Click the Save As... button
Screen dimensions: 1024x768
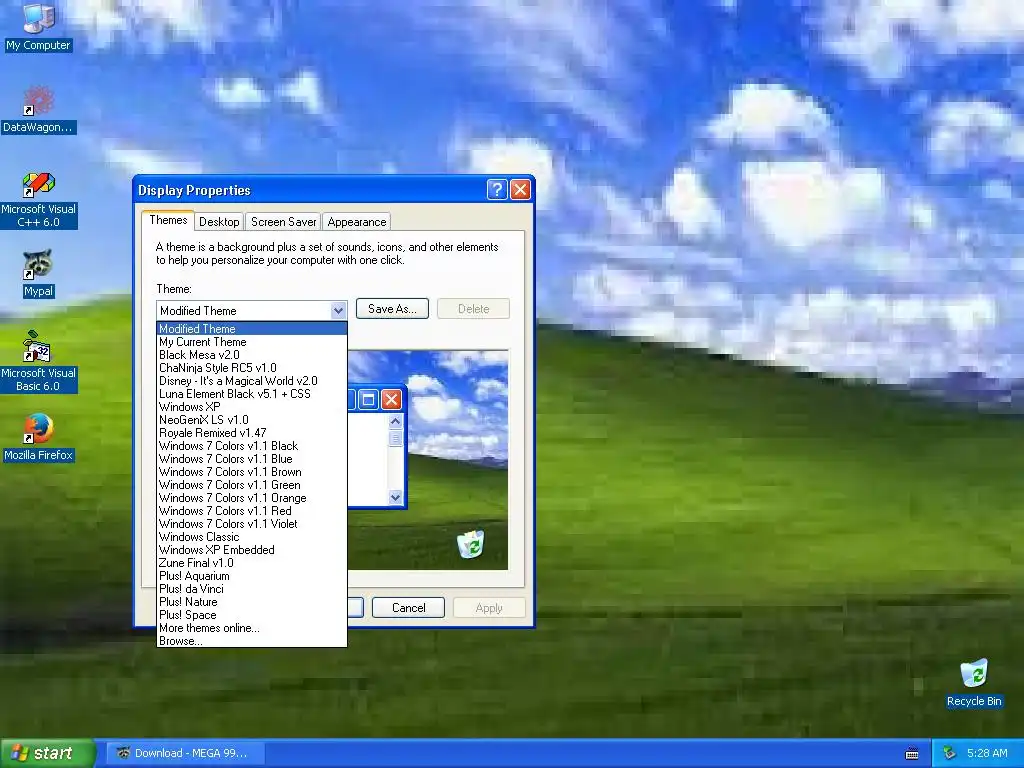click(392, 309)
